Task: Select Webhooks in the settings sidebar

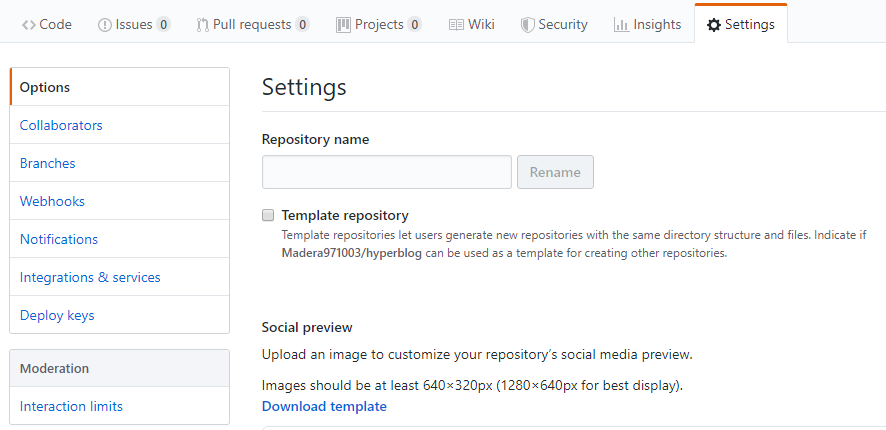Action: (x=52, y=201)
